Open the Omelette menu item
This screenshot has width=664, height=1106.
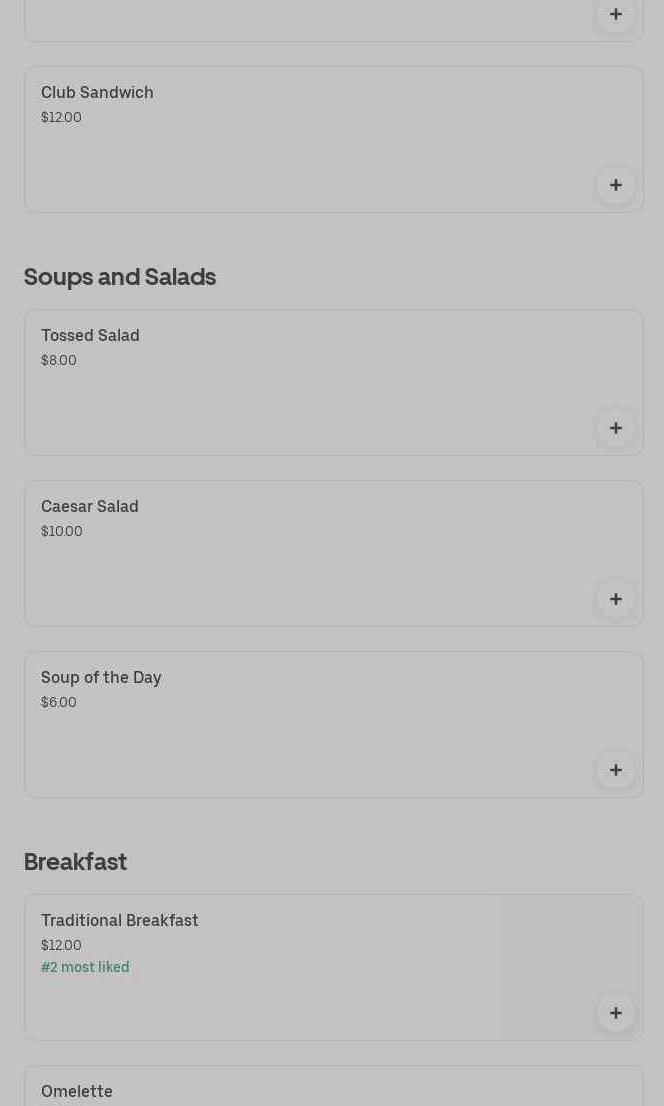(77, 1091)
